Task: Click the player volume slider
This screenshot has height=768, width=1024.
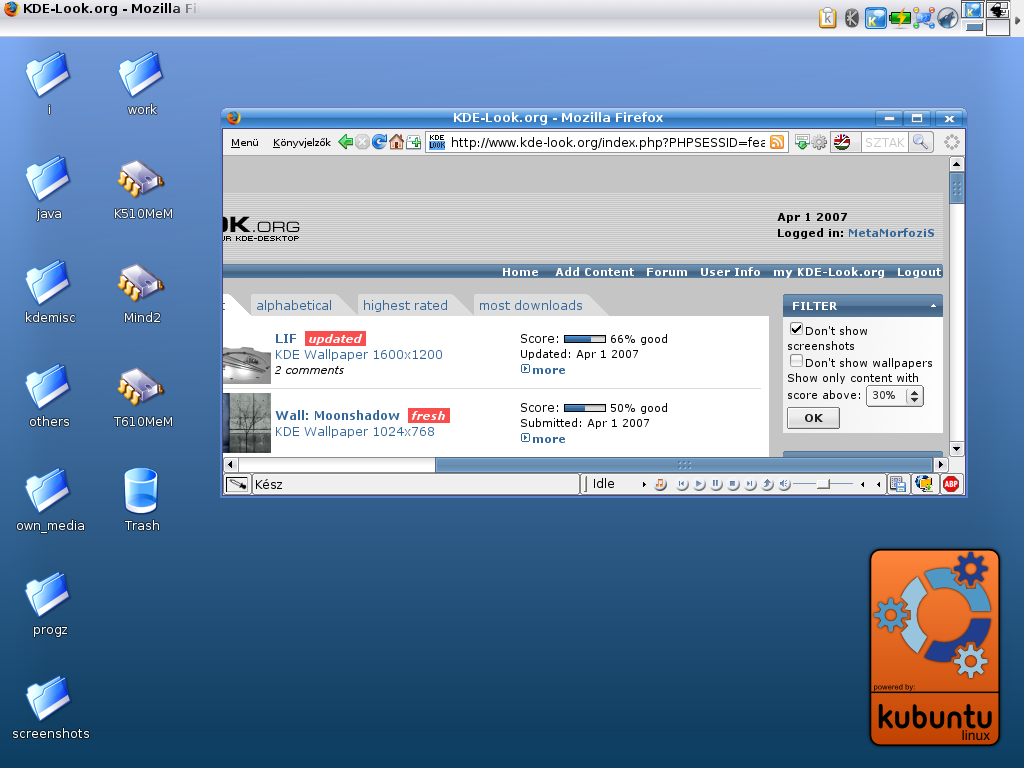Action: pos(824,484)
